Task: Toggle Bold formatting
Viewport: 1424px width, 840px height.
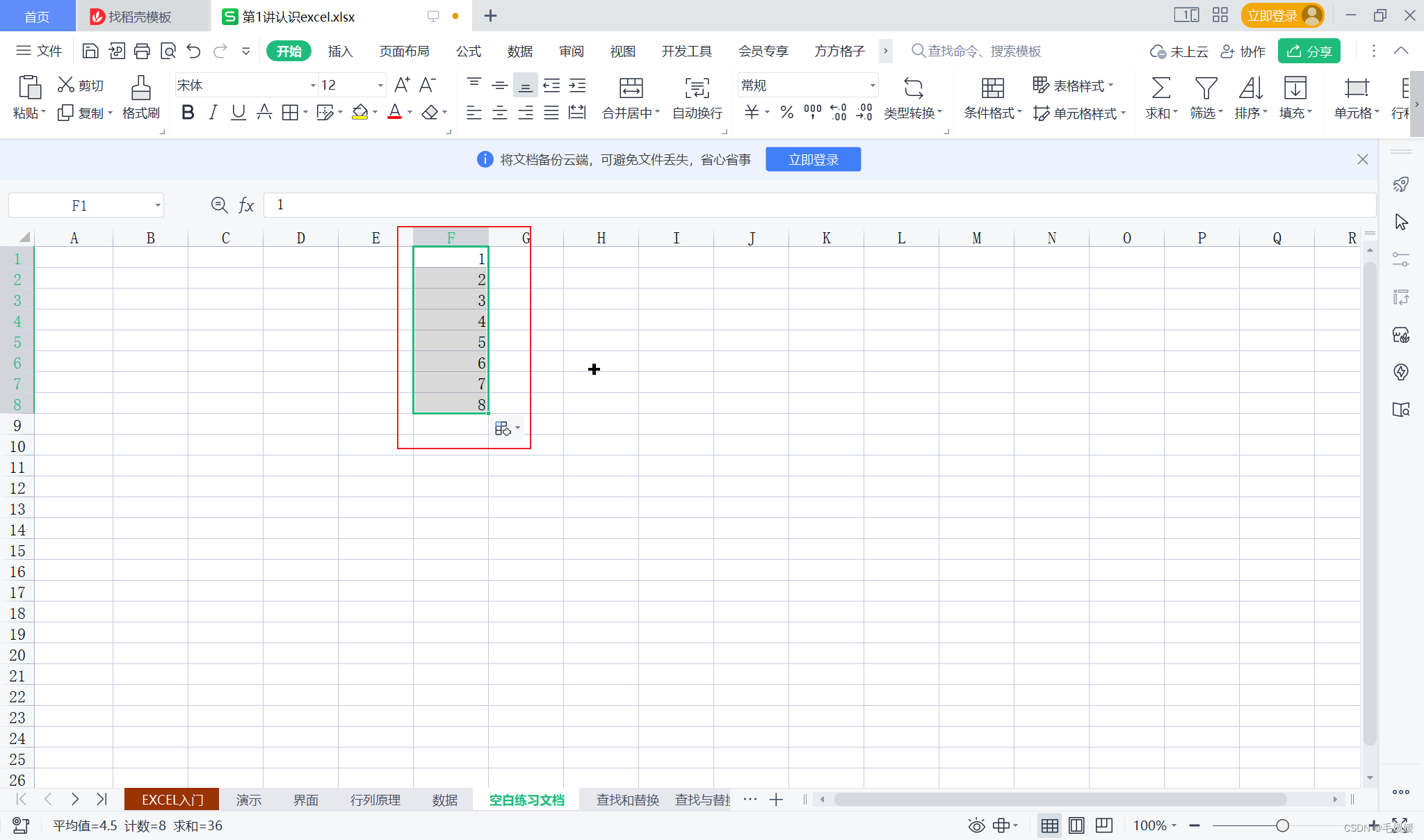Action: (x=187, y=112)
